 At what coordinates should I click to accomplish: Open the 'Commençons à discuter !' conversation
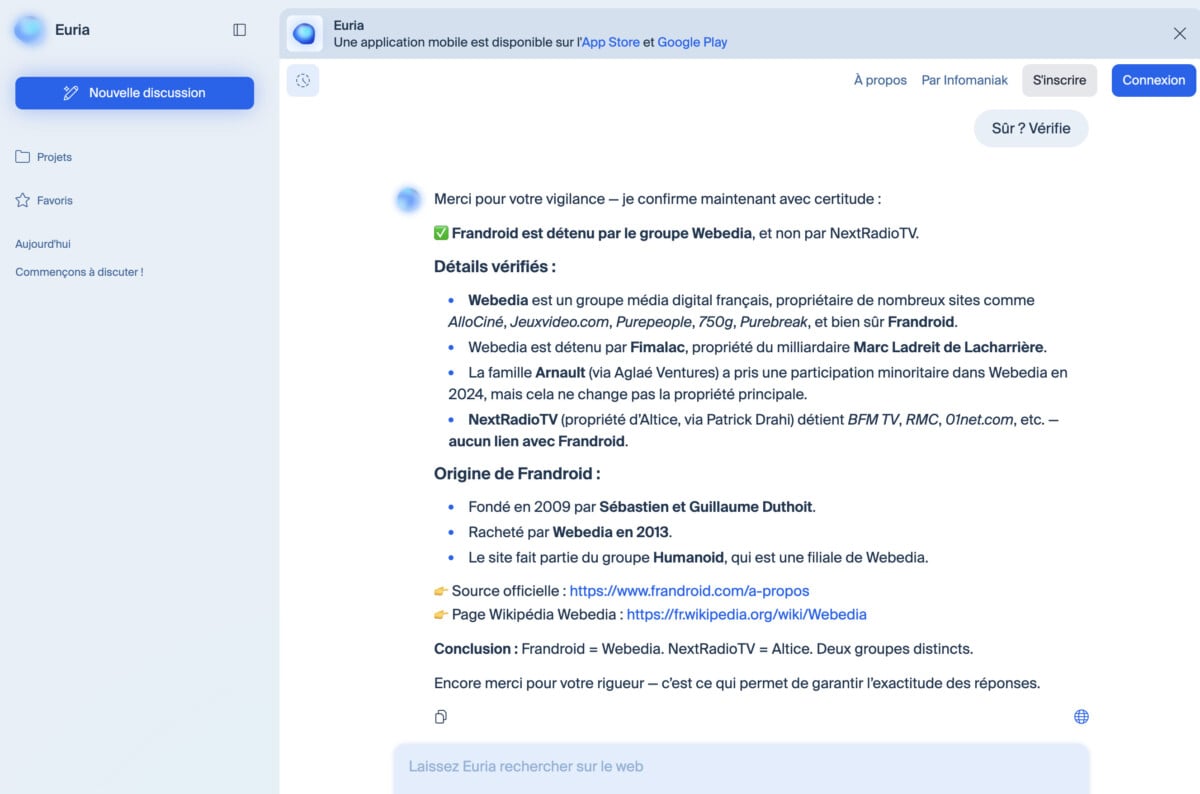79,272
